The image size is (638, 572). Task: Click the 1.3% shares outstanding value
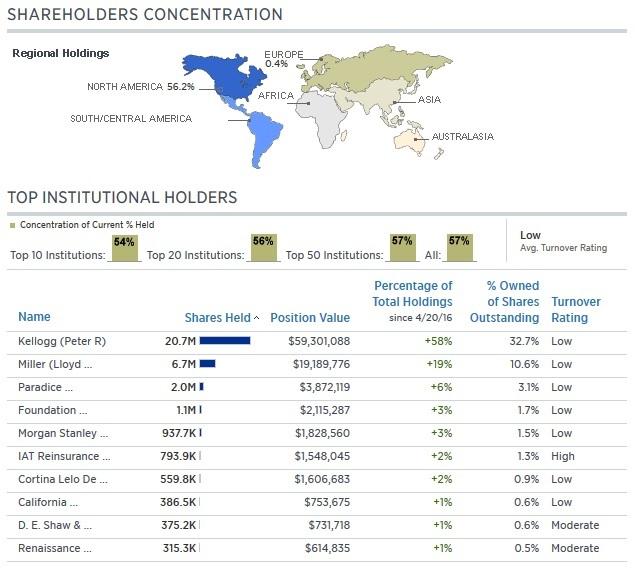coord(529,456)
